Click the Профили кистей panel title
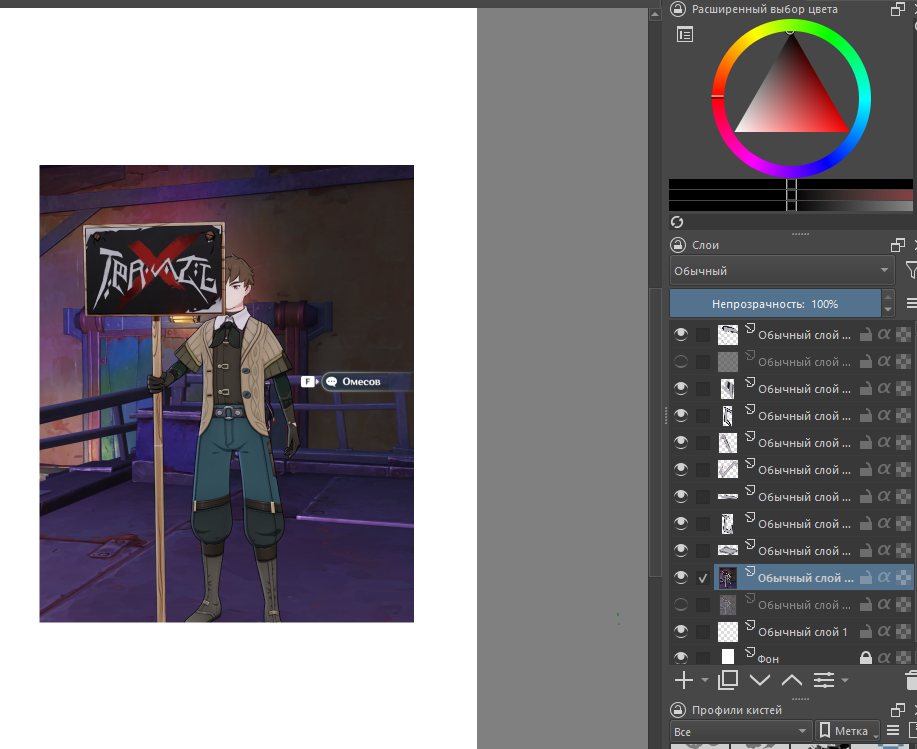The height and width of the screenshot is (749, 917). 737,710
